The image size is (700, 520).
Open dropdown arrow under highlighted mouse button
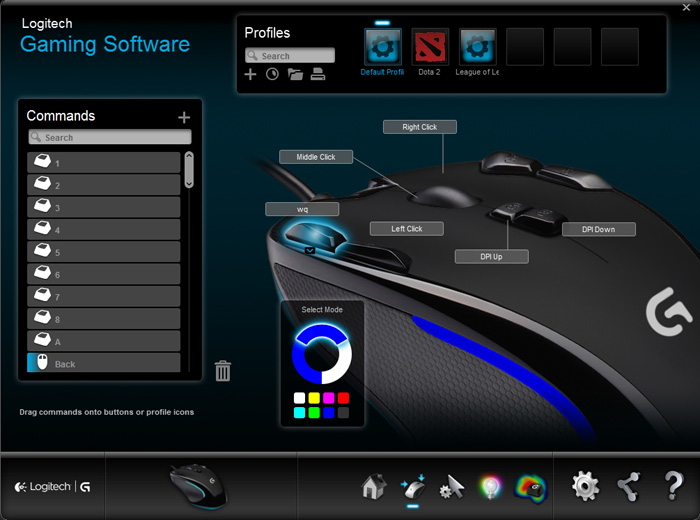point(310,251)
